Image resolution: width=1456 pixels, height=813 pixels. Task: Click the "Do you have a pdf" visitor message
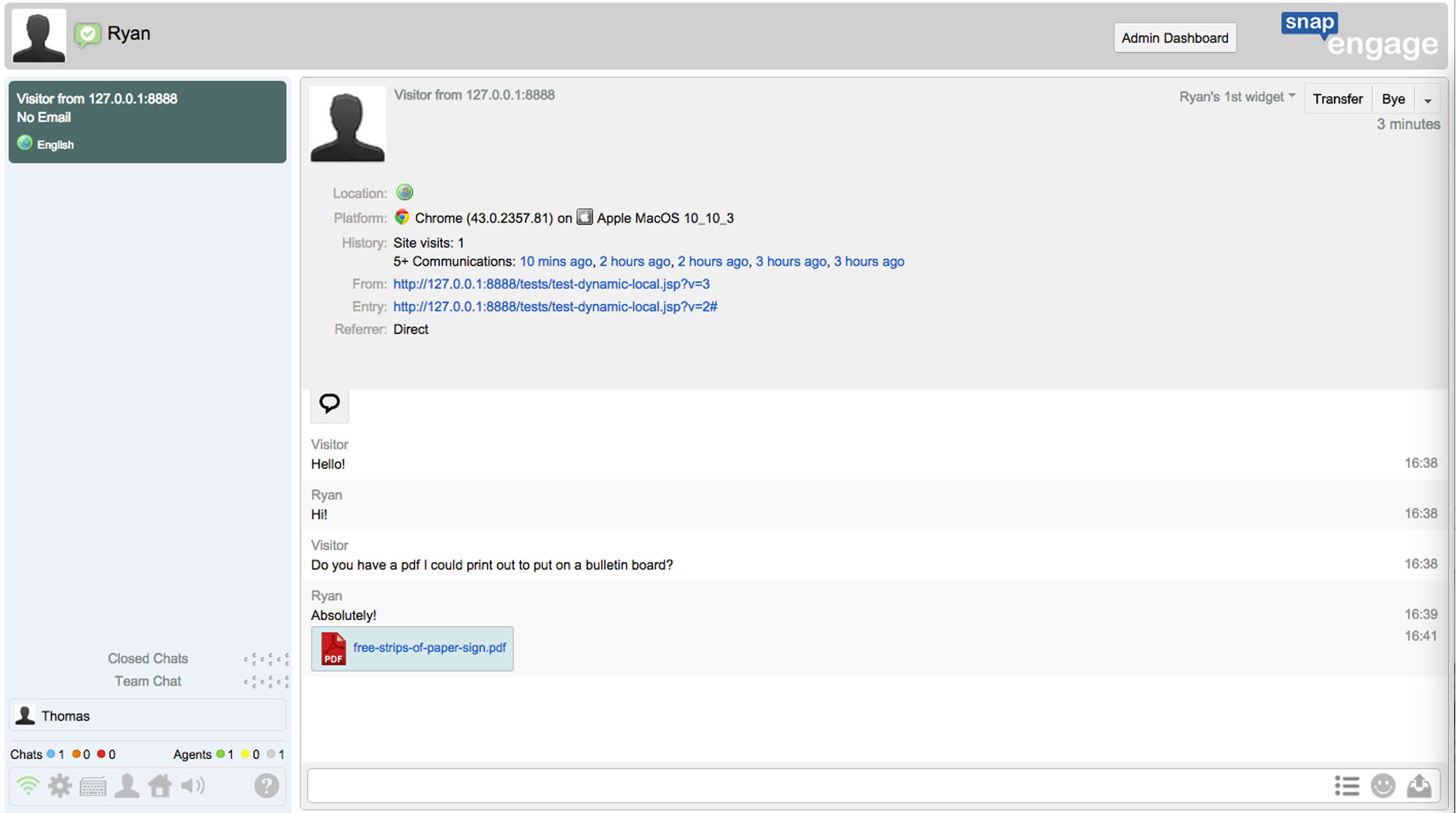coord(492,565)
